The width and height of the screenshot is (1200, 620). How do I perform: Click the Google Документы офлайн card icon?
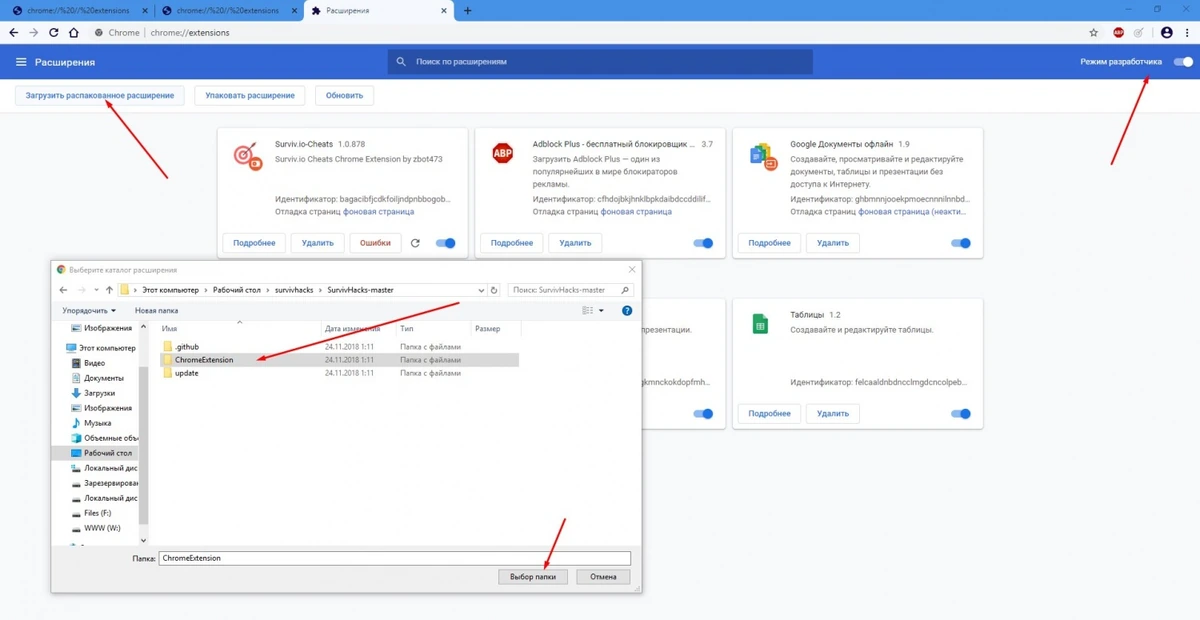[761, 155]
